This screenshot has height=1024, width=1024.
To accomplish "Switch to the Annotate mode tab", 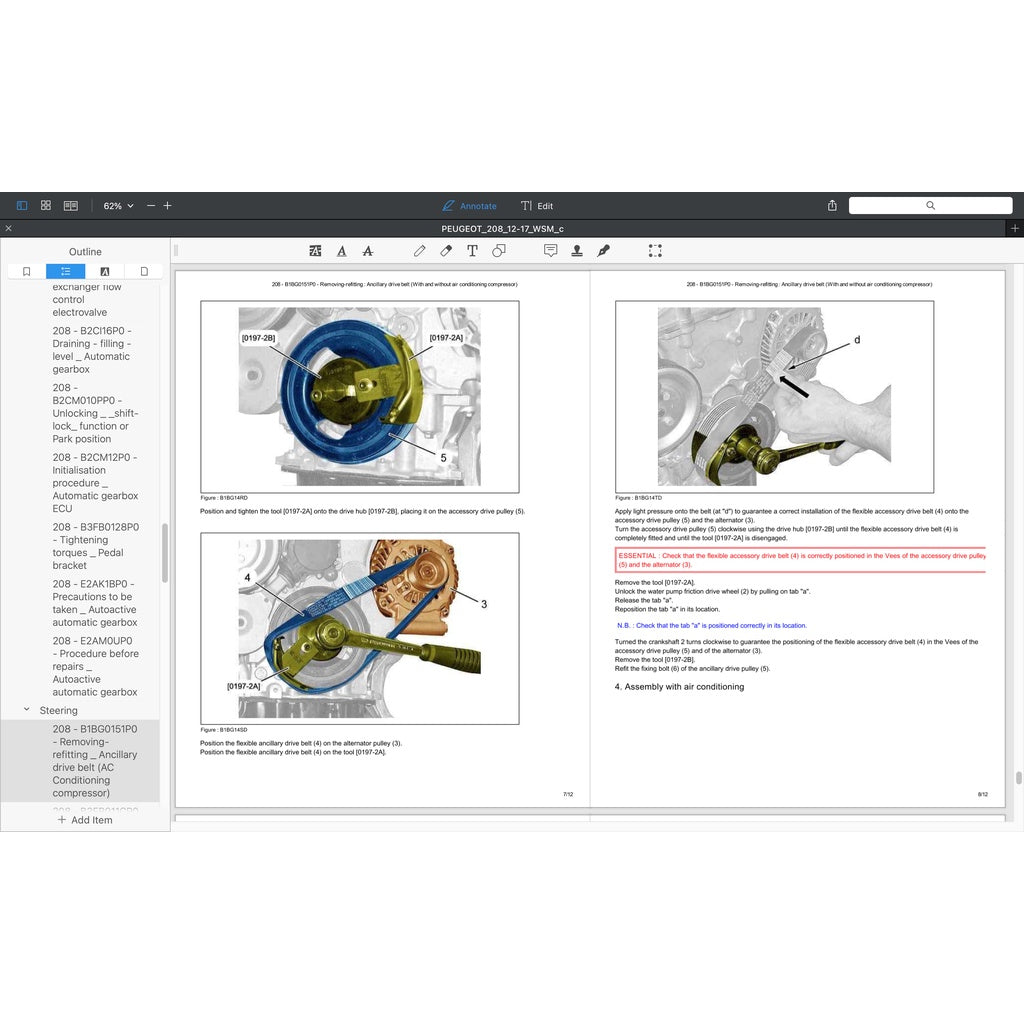I will (469, 206).
